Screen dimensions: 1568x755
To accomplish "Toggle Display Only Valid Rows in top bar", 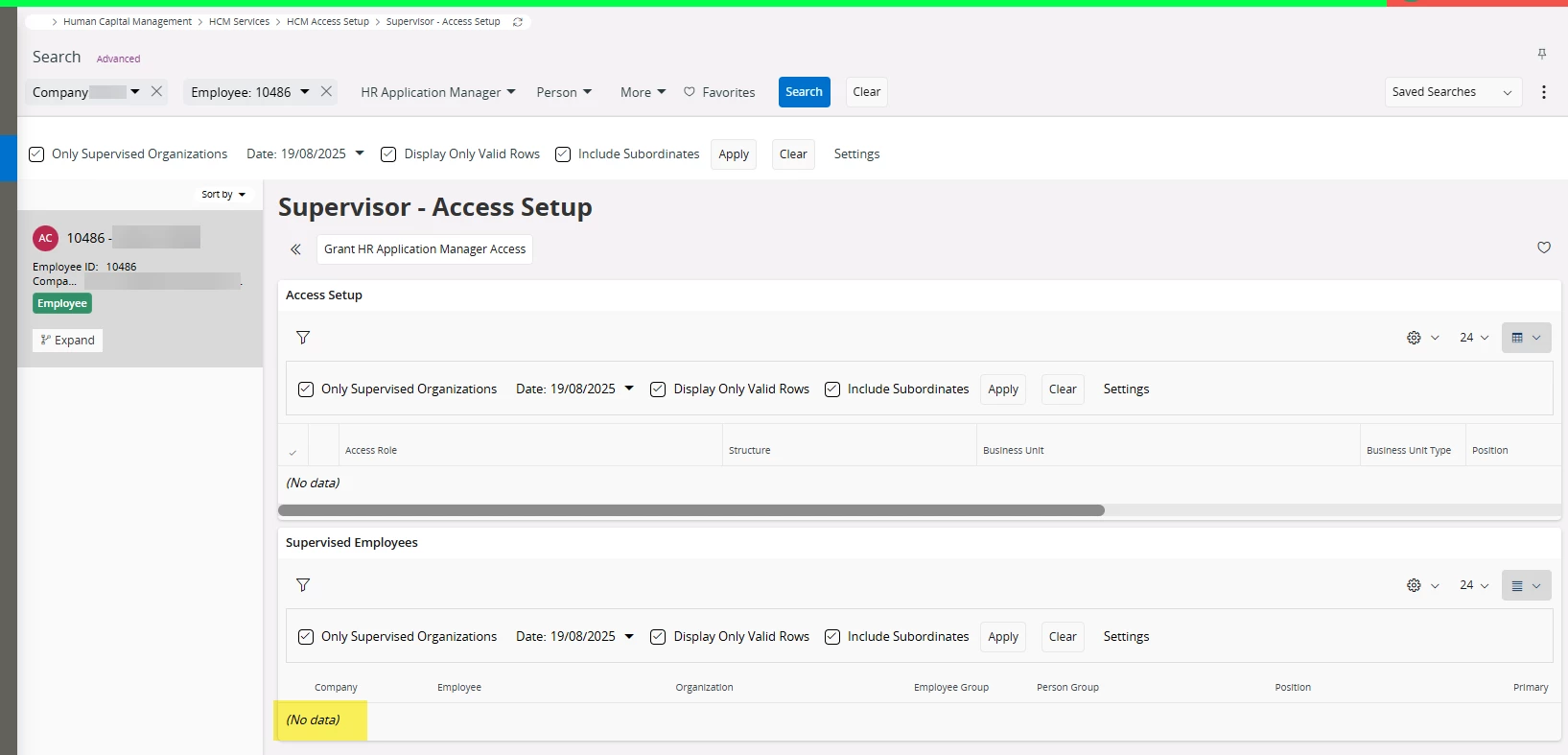I will pyautogui.click(x=388, y=154).
